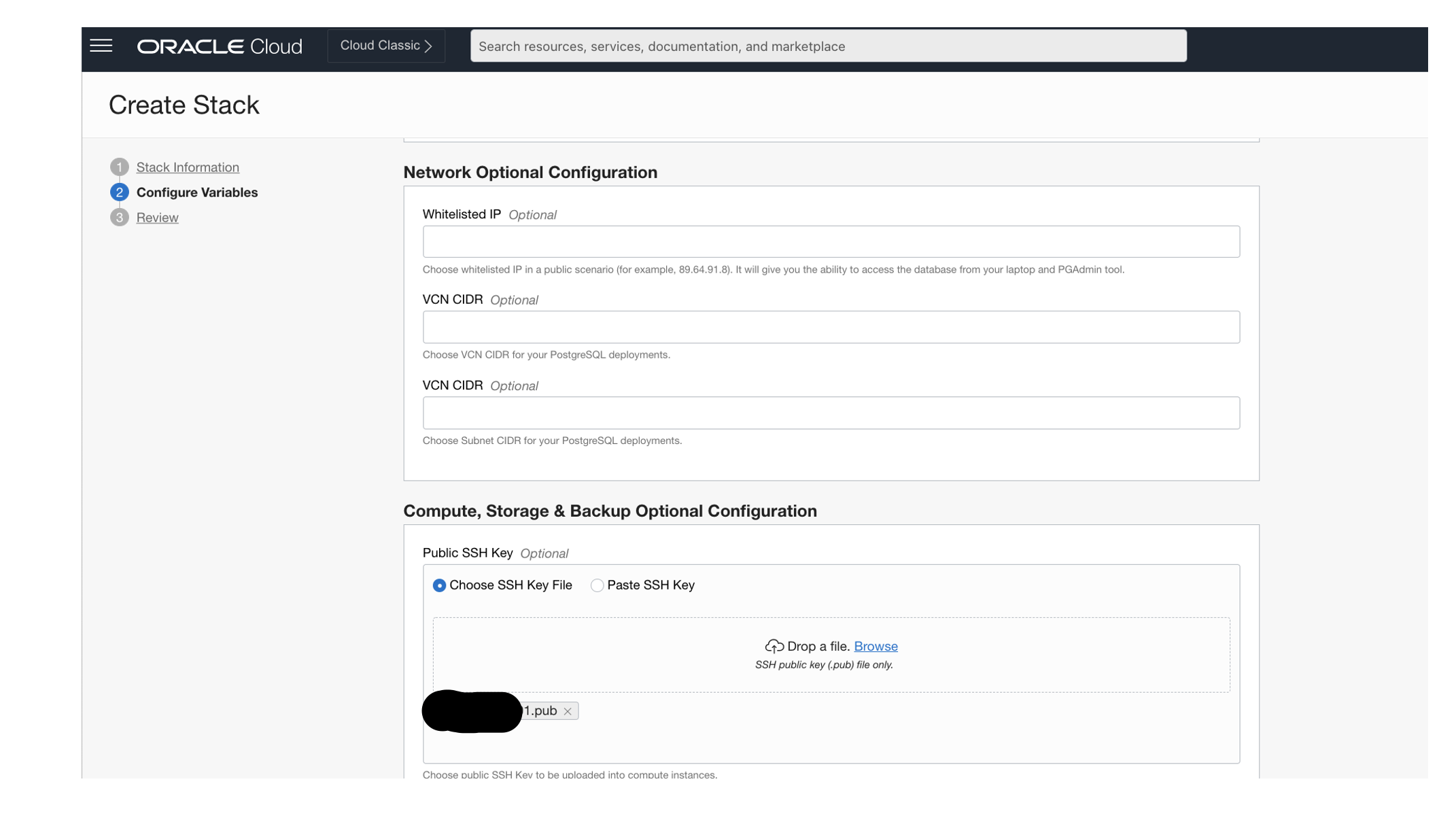Go to Stack Information step
This screenshot has width=1456, height=839.
coord(188,167)
